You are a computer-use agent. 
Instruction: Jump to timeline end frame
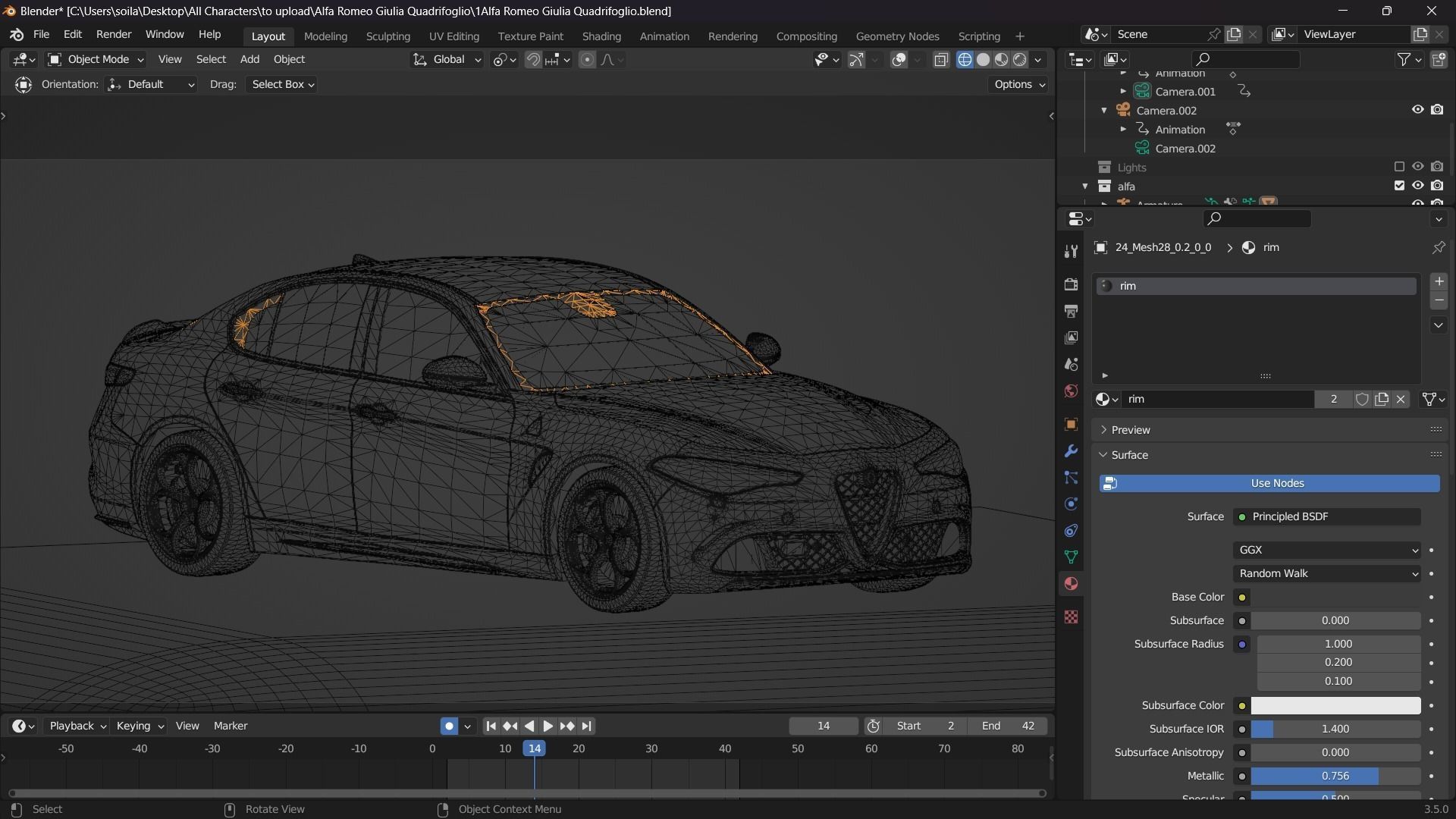[x=586, y=726]
